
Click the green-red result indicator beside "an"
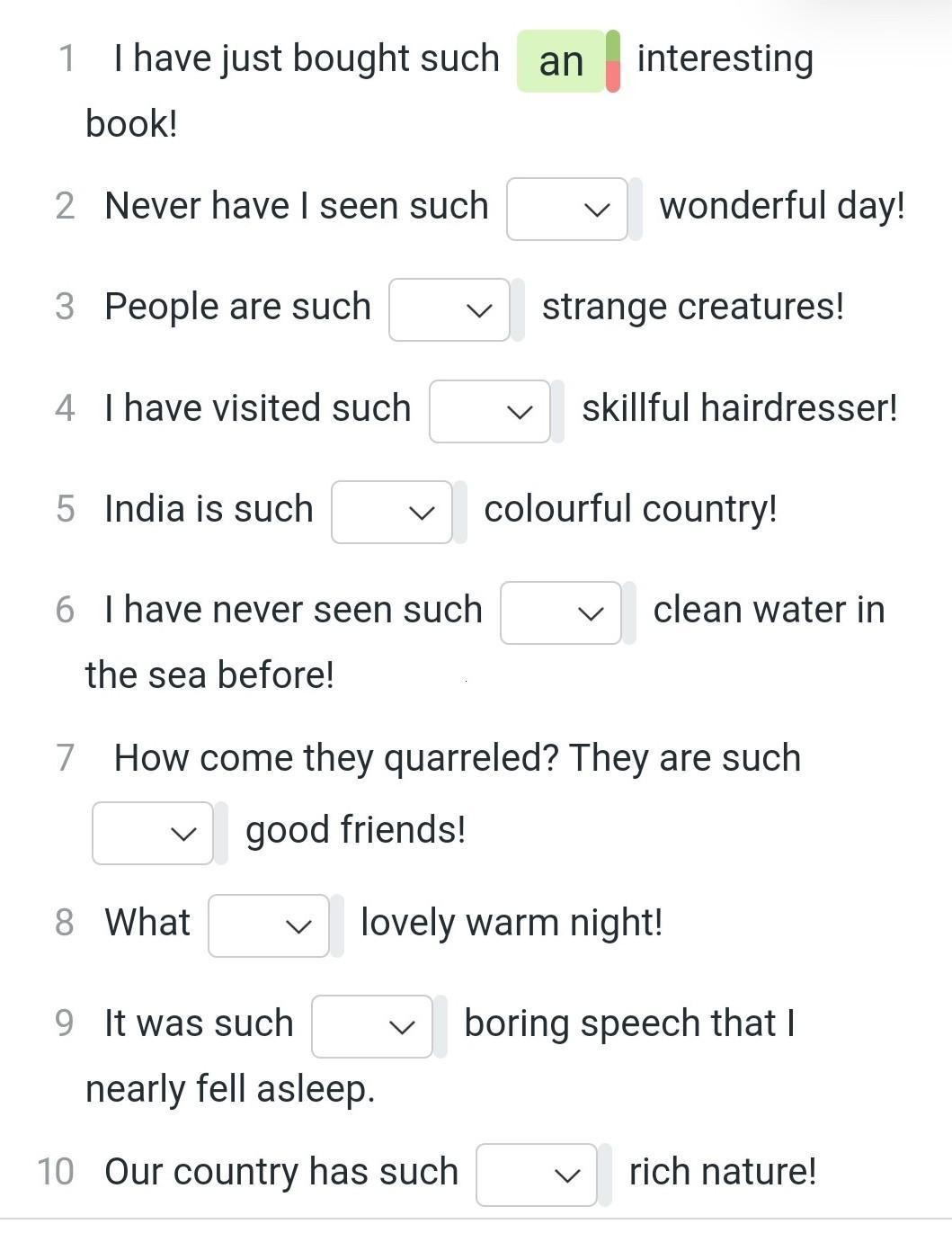[x=613, y=61]
